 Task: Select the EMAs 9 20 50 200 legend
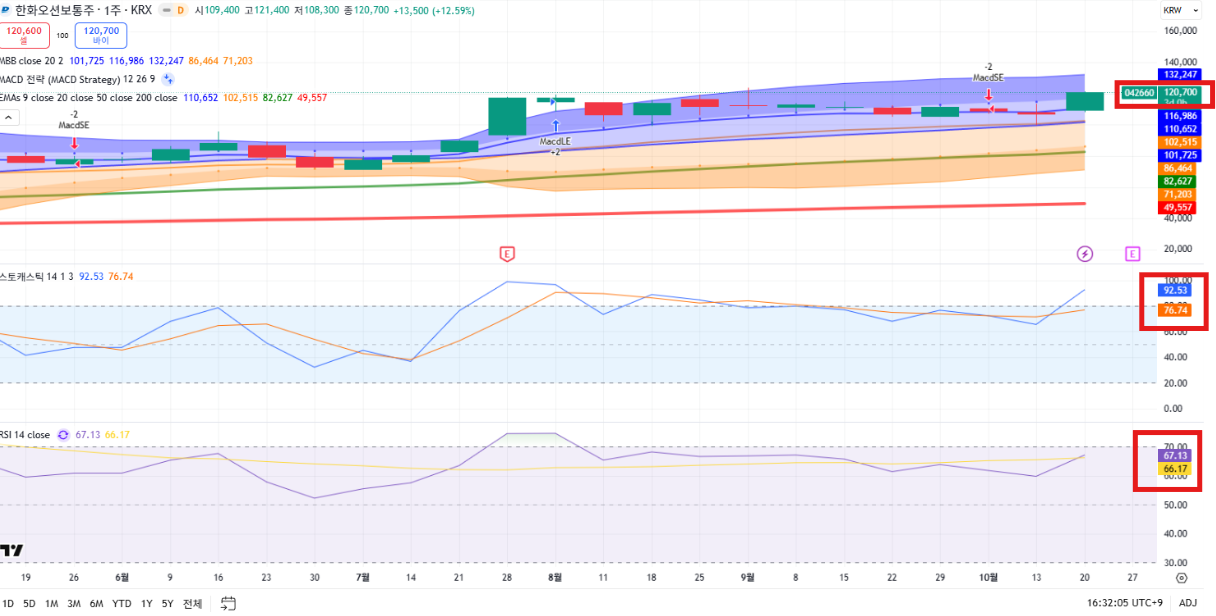tap(89, 98)
